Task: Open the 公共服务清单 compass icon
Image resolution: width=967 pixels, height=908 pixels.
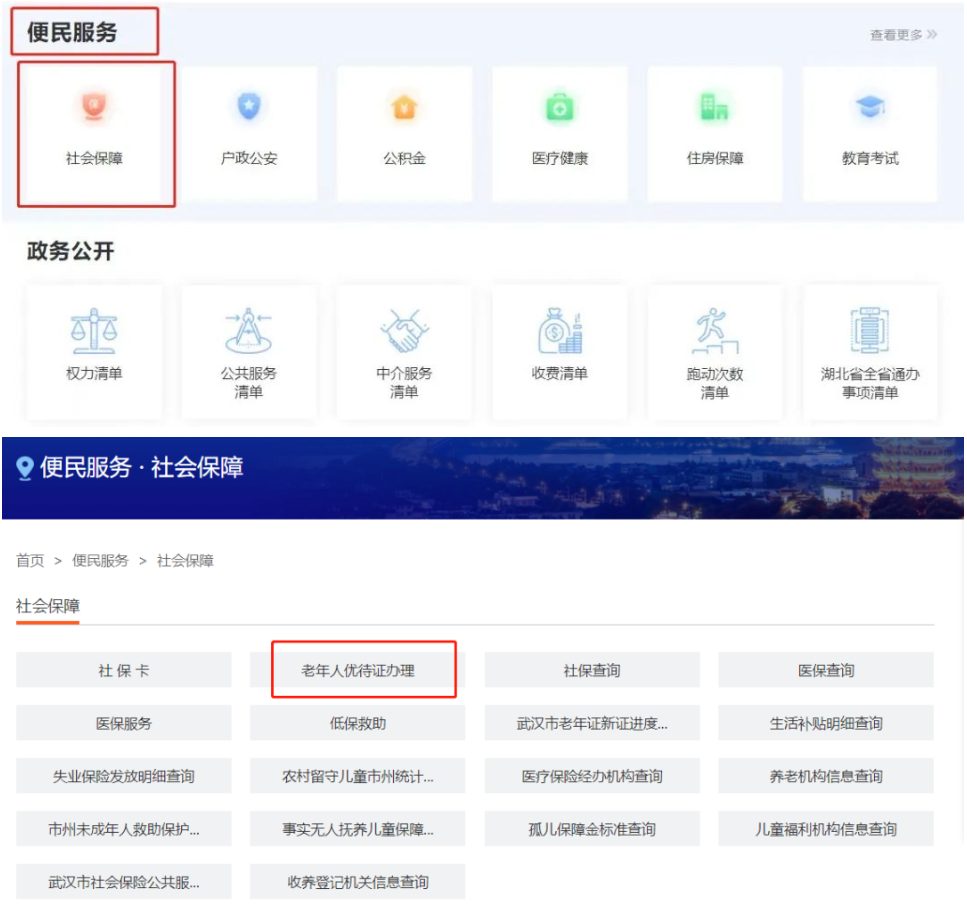Action: coord(248,331)
